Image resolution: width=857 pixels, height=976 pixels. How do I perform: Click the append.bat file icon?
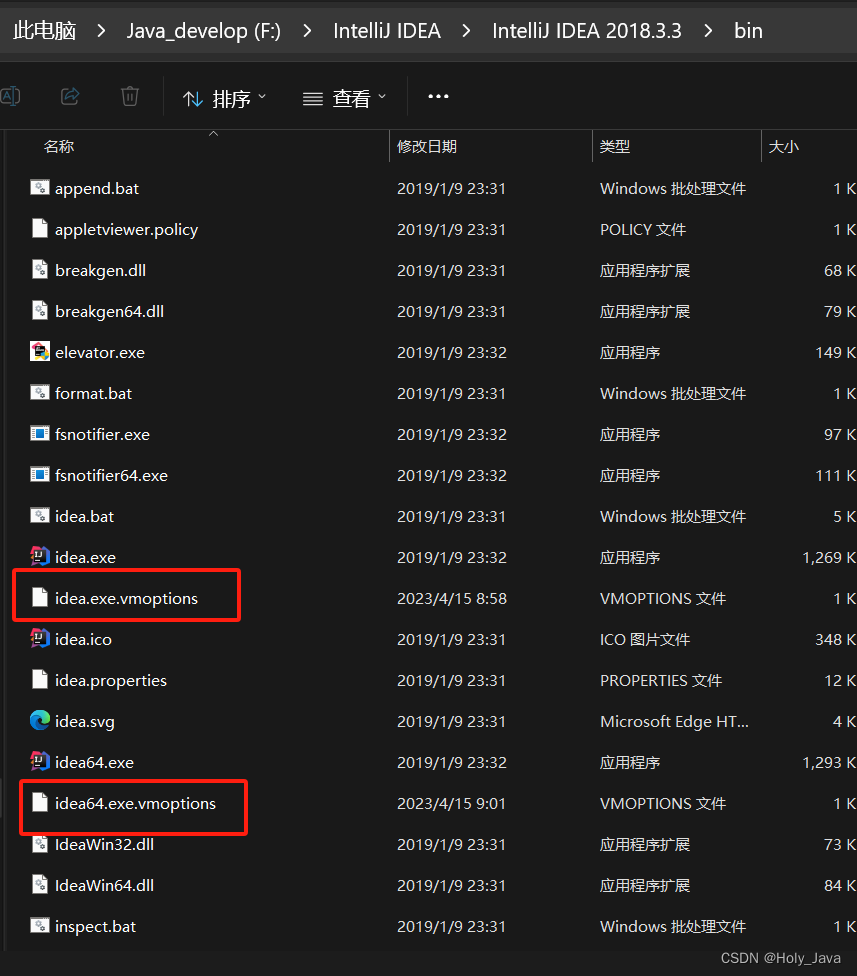40,187
